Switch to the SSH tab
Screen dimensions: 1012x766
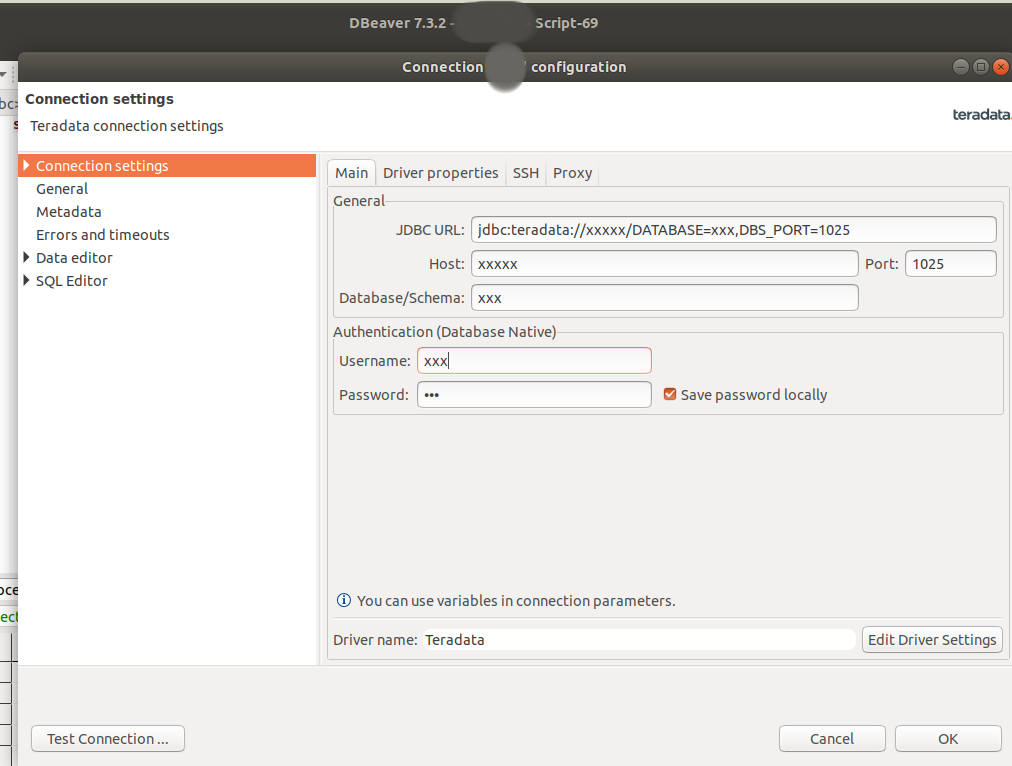click(x=525, y=173)
